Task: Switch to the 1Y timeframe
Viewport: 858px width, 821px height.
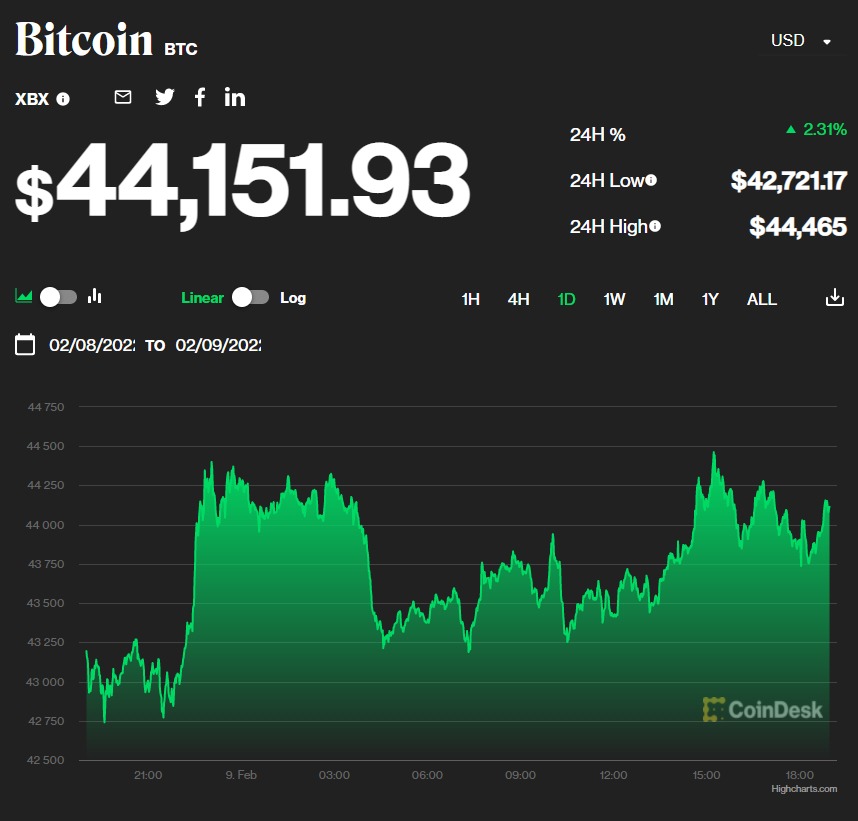Action: (x=709, y=299)
